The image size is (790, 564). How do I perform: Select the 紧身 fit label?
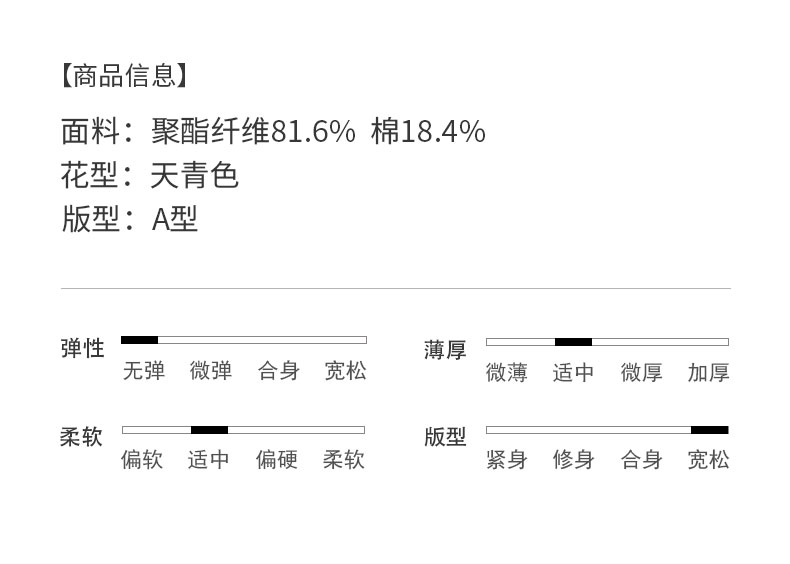506,460
